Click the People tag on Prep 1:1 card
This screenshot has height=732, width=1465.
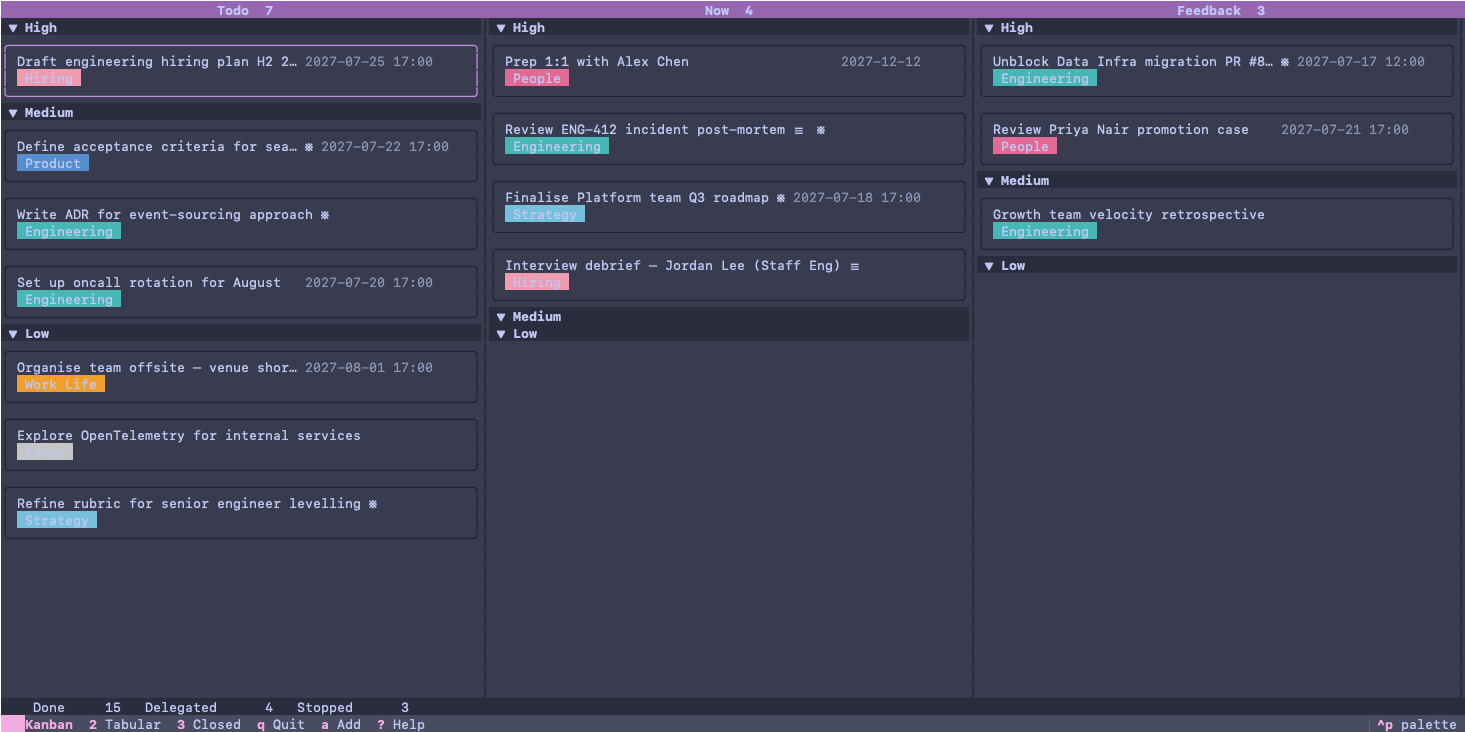pos(537,78)
